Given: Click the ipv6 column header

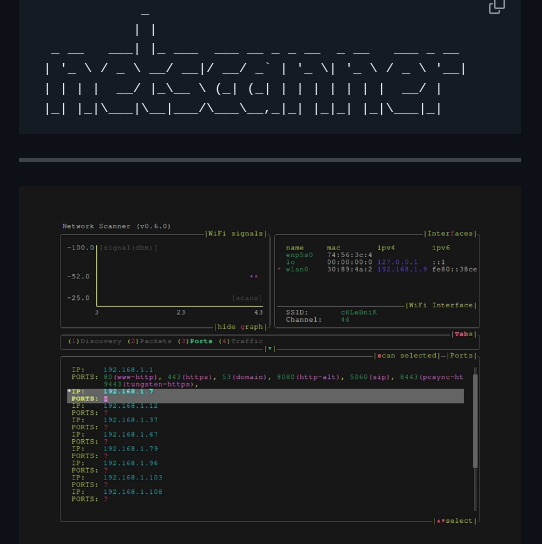Looking at the screenshot, I should tap(441, 248).
